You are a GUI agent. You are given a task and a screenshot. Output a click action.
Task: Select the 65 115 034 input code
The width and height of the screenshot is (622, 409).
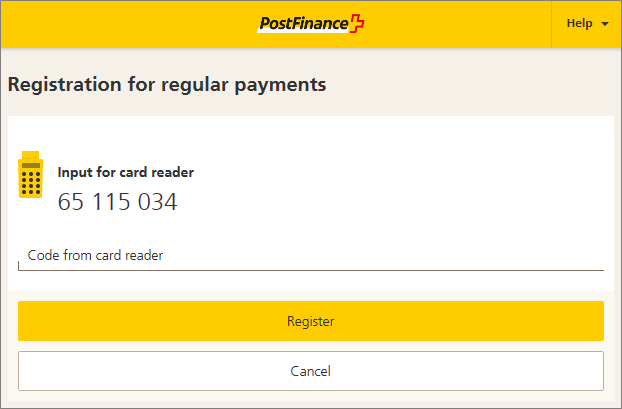point(117,202)
